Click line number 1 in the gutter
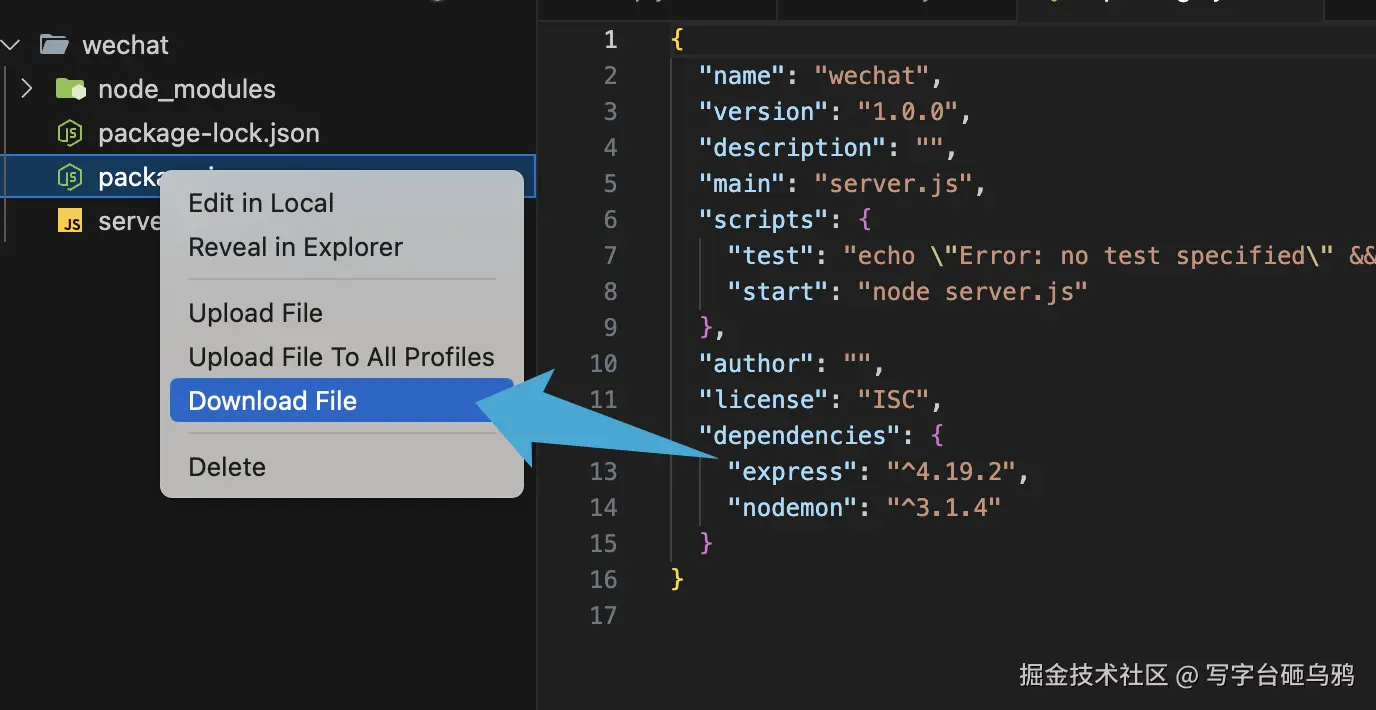Viewport: 1376px width, 710px height. tap(610, 40)
